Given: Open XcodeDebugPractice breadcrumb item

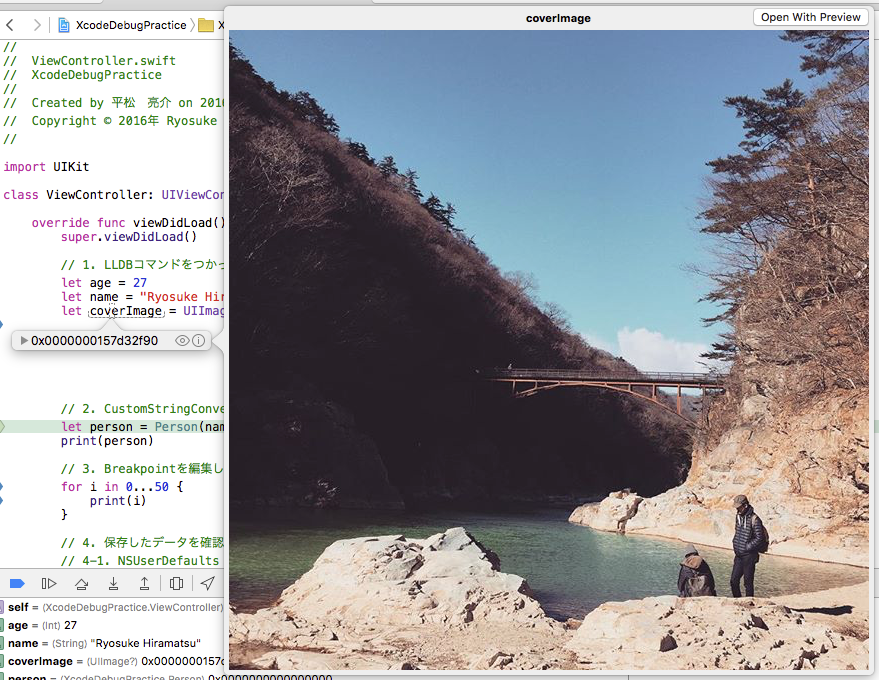Looking at the screenshot, I should tap(131, 25).
